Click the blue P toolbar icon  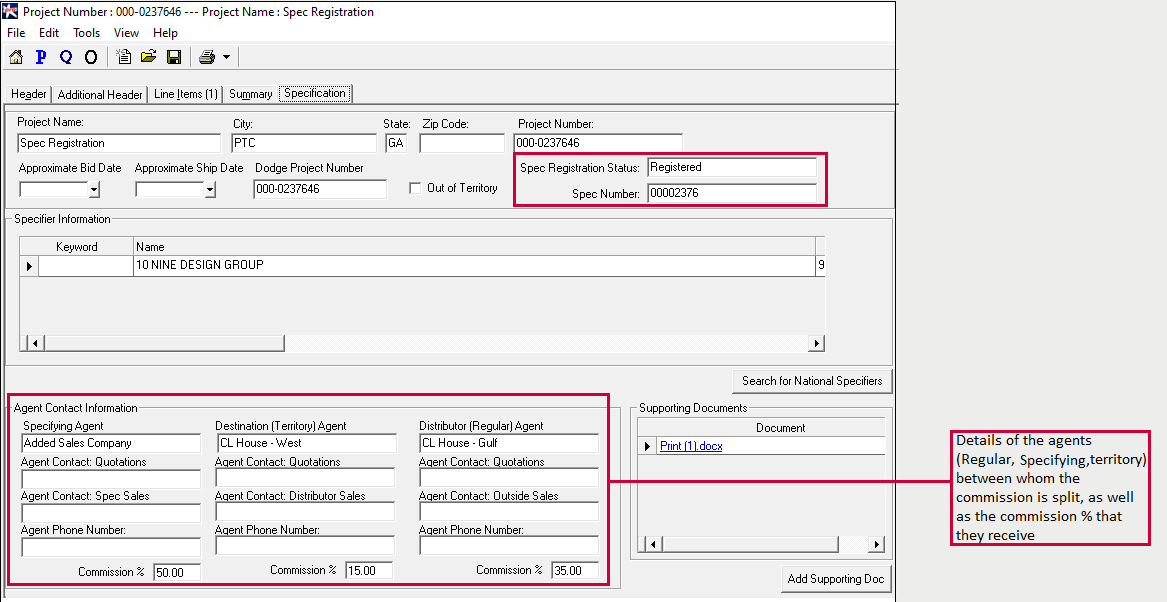pyautogui.click(x=41, y=57)
